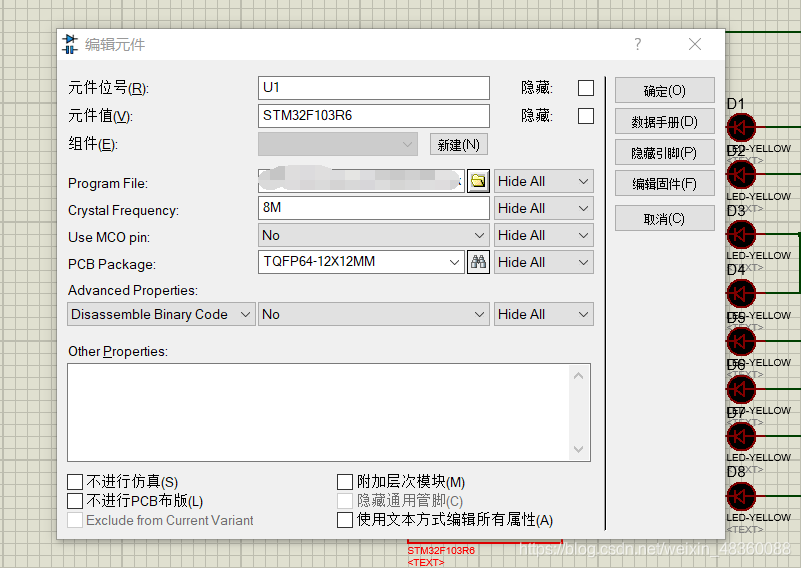The width and height of the screenshot is (801, 568).
Task: Click the PCB Package binoculars search icon
Action: [x=478, y=262]
